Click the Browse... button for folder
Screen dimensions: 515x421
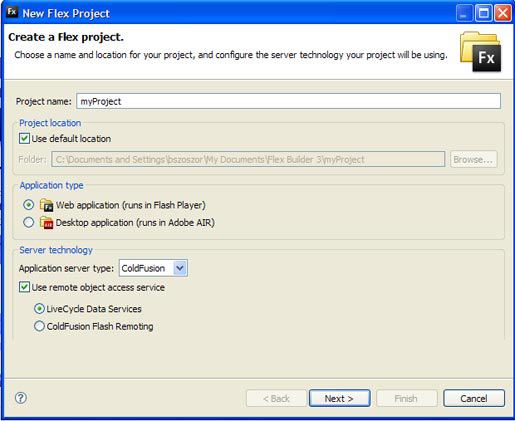click(473, 159)
